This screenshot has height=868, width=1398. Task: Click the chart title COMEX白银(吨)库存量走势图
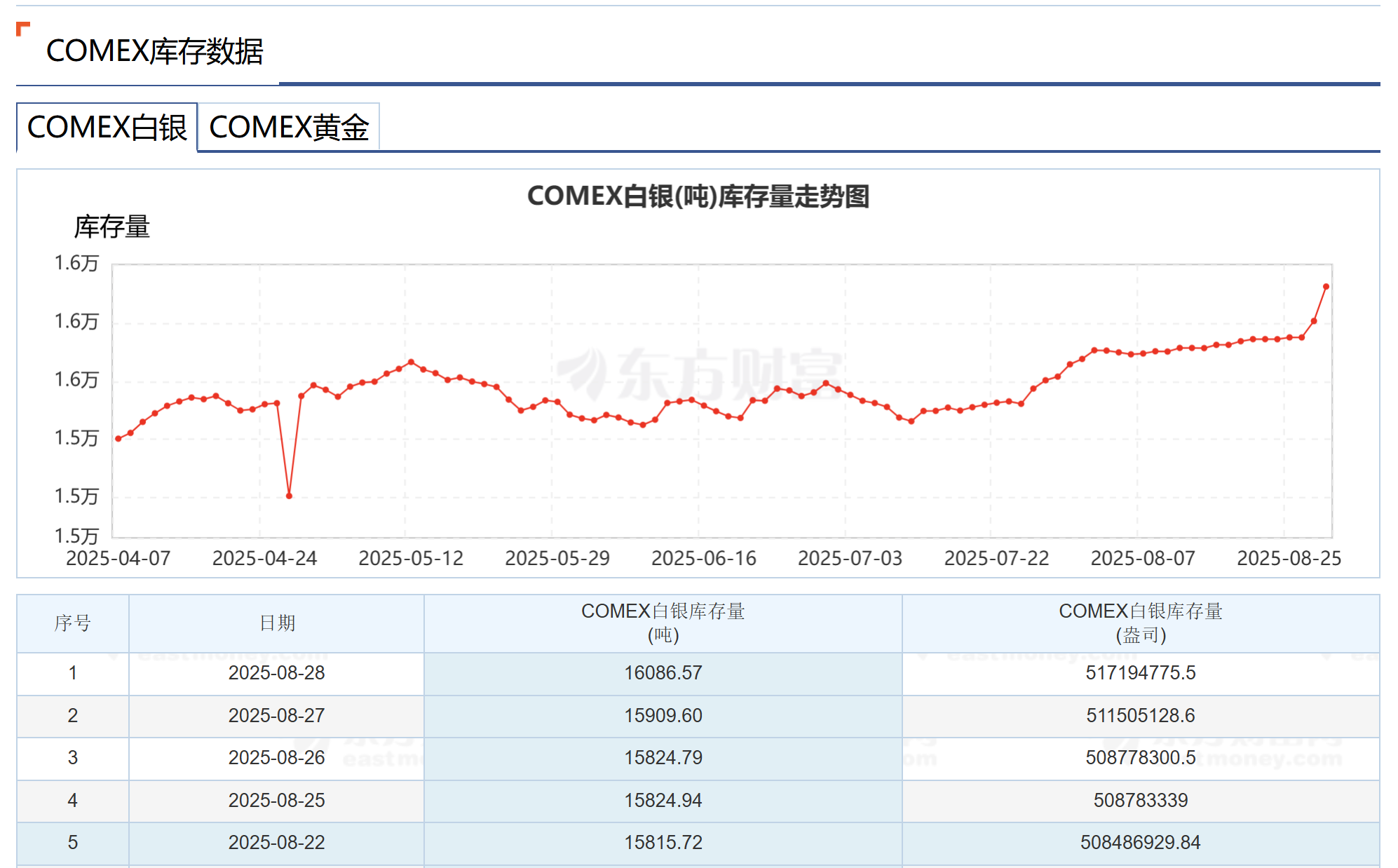(698, 196)
